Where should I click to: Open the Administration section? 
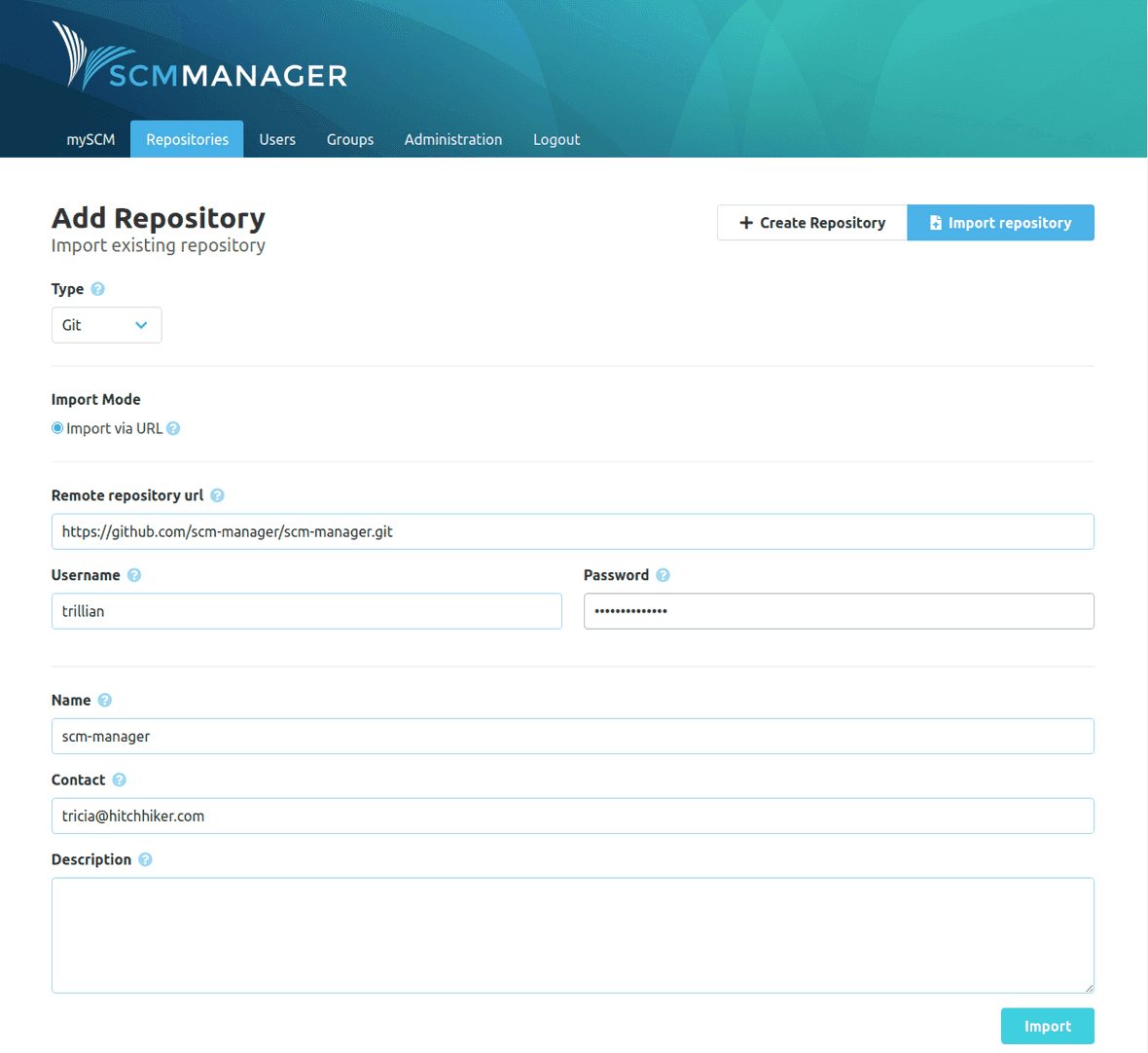coord(453,139)
